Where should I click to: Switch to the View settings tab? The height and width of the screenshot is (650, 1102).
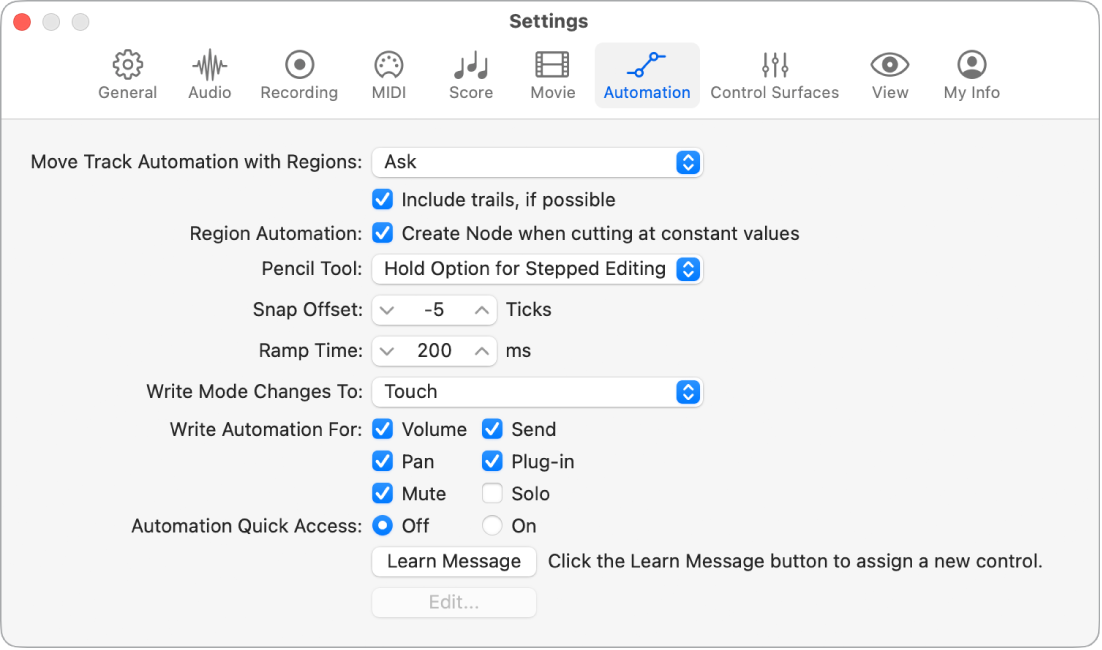[889, 73]
